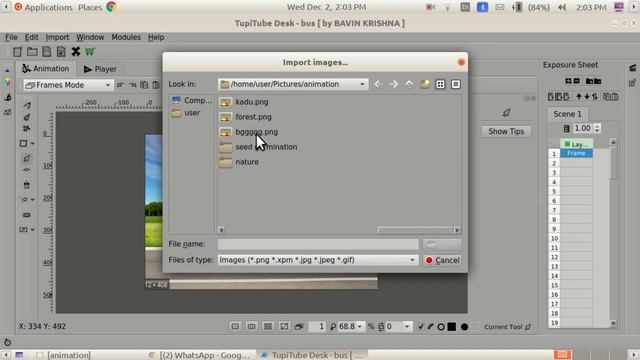
Task: Click the remove layer minus icon
Action: point(577,81)
